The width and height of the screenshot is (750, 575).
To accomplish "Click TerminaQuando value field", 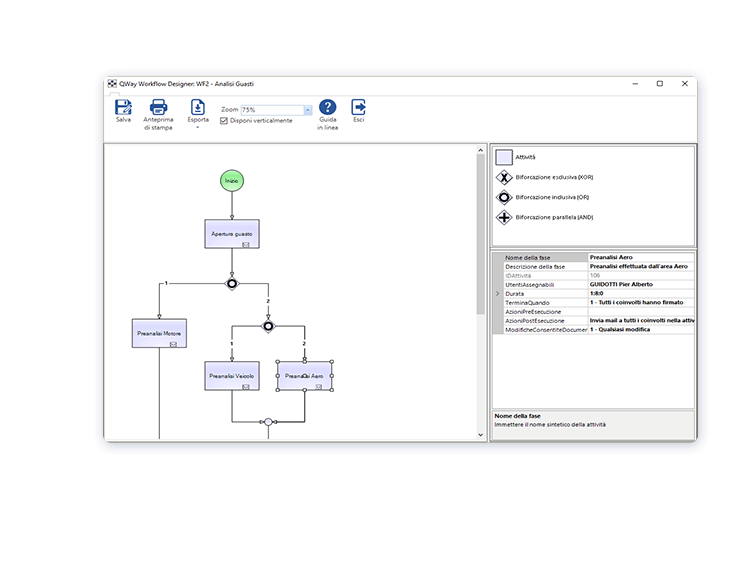I will coord(641,303).
